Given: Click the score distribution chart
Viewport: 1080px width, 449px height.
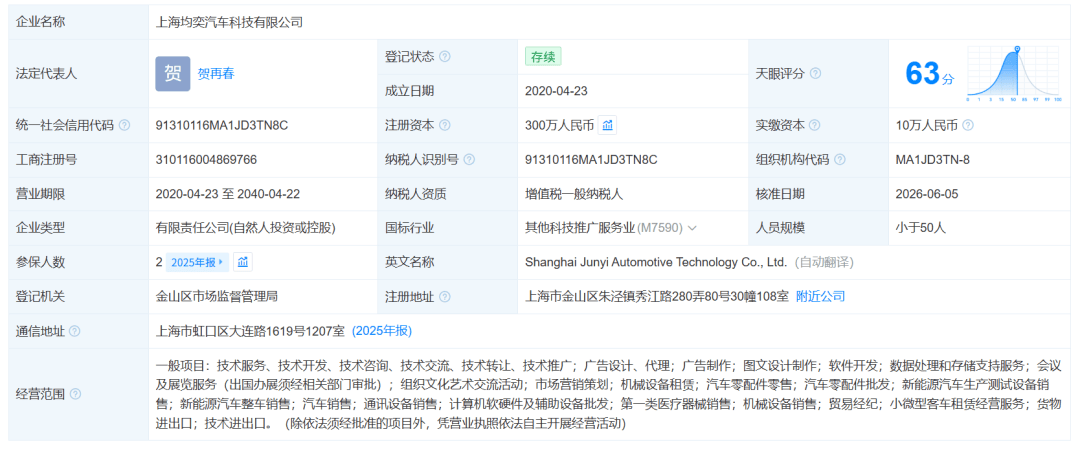Looking at the screenshot, I should pyautogui.click(x=1014, y=74).
